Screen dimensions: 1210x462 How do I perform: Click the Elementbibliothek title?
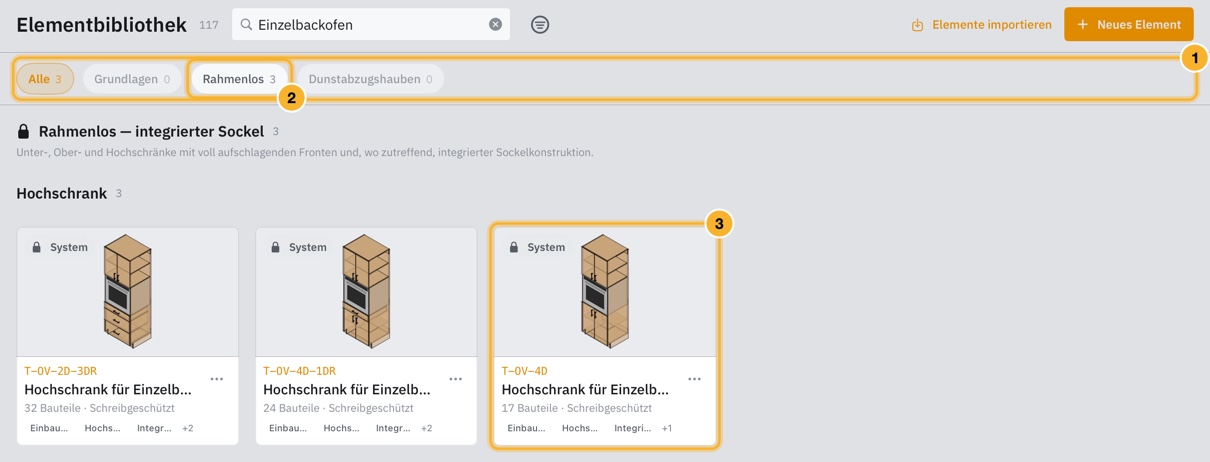pos(101,25)
